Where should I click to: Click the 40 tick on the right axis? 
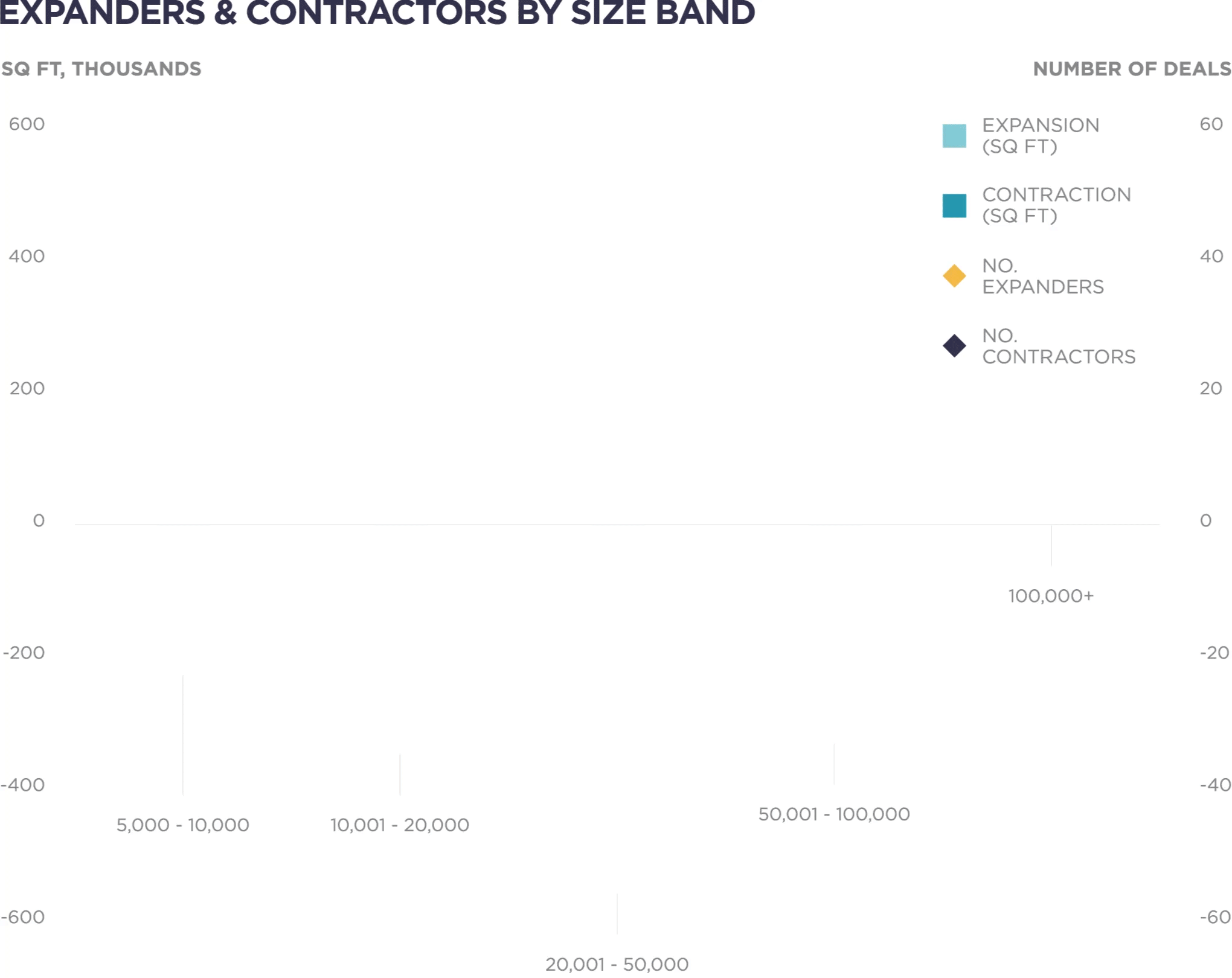point(1211,256)
